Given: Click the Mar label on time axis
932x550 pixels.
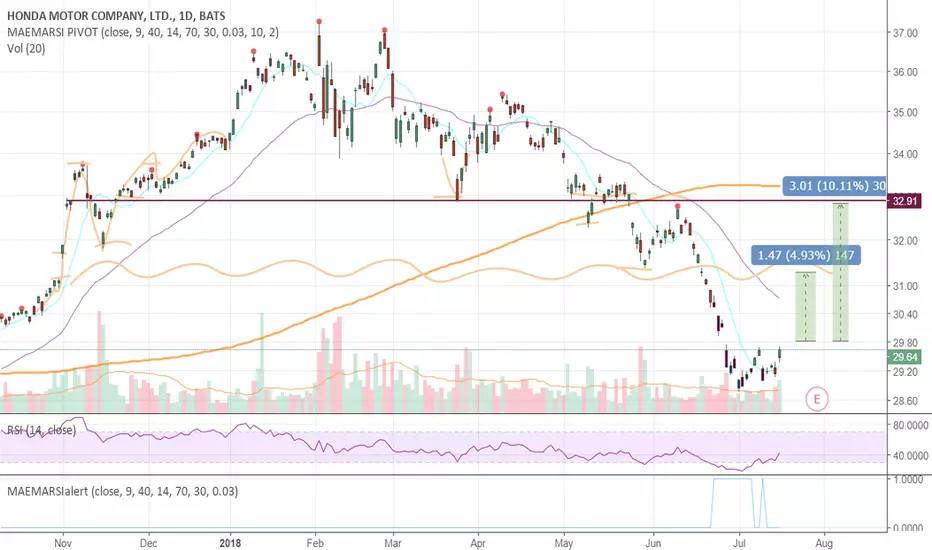Looking at the screenshot, I should click(x=393, y=543).
